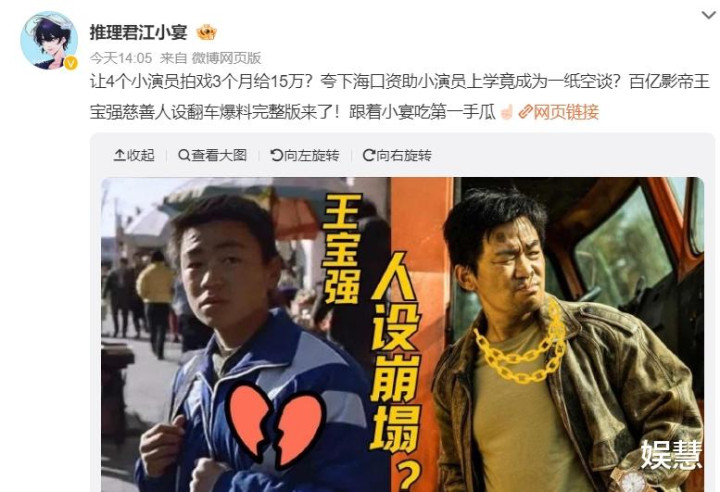This screenshot has height=492, width=720.
Task: Click the magnifier icon for 查看大图
Action: click(x=184, y=156)
